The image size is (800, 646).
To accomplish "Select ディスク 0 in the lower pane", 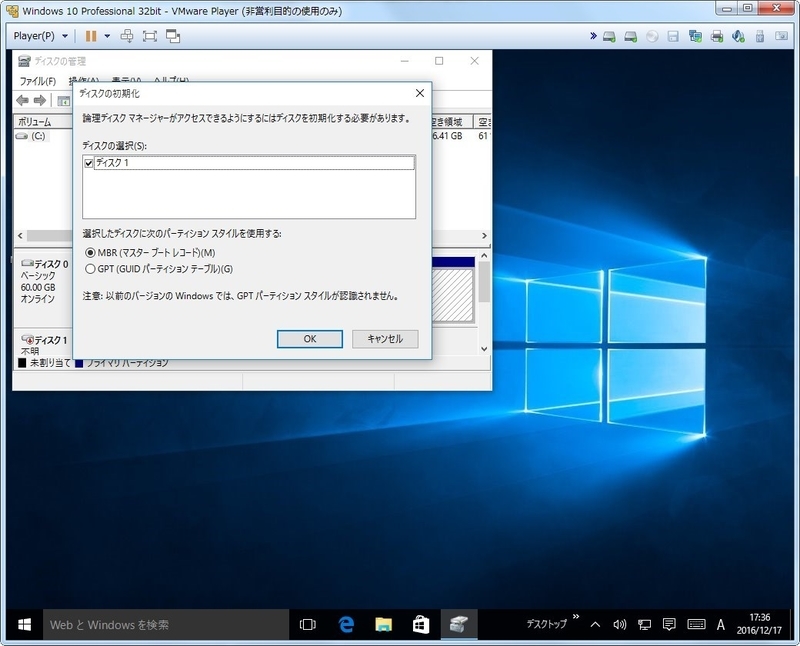I will (x=44, y=281).
